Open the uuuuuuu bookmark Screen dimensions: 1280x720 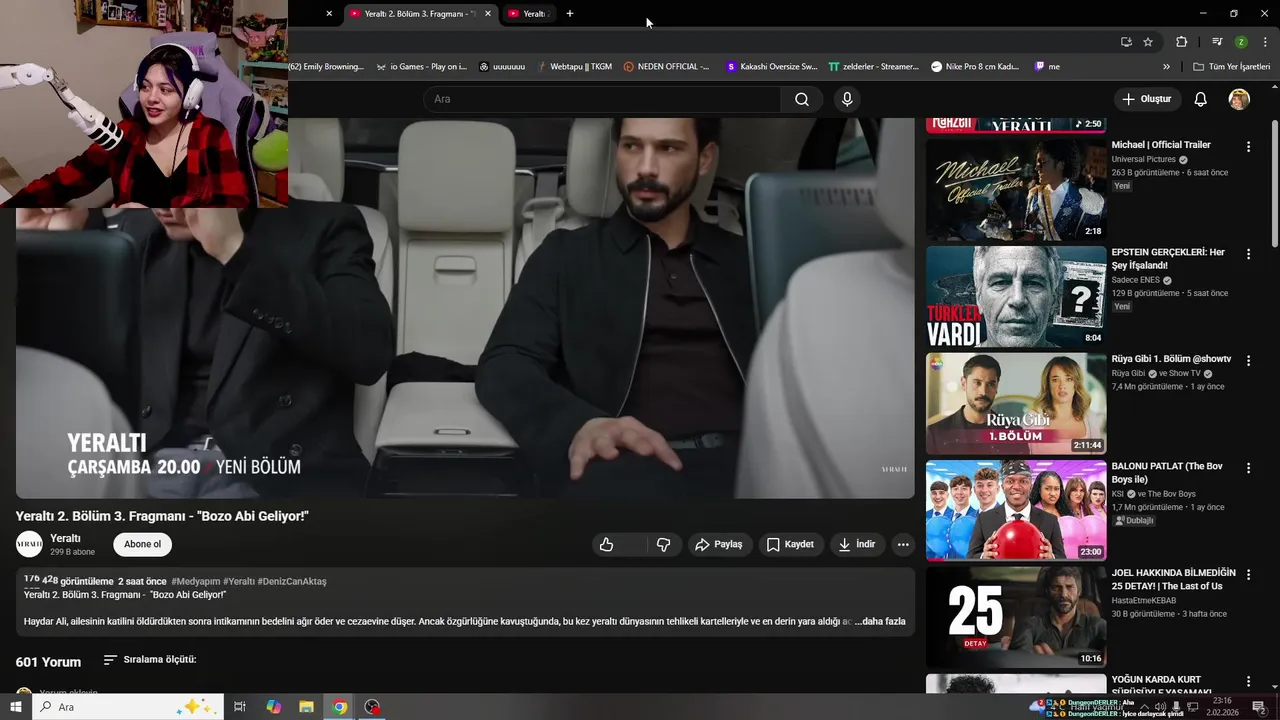[x=502, y=67]
